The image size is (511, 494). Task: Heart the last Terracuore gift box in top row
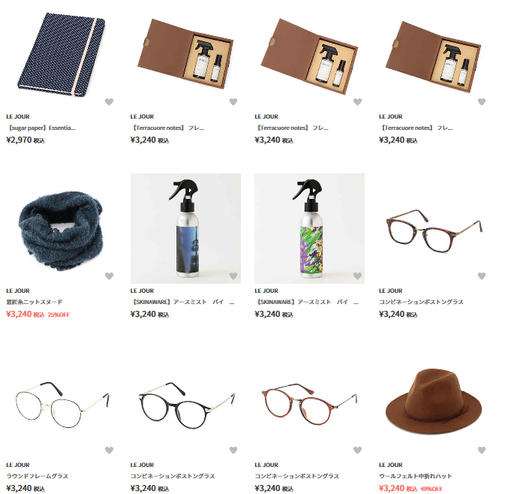click(x=482, y=102)
